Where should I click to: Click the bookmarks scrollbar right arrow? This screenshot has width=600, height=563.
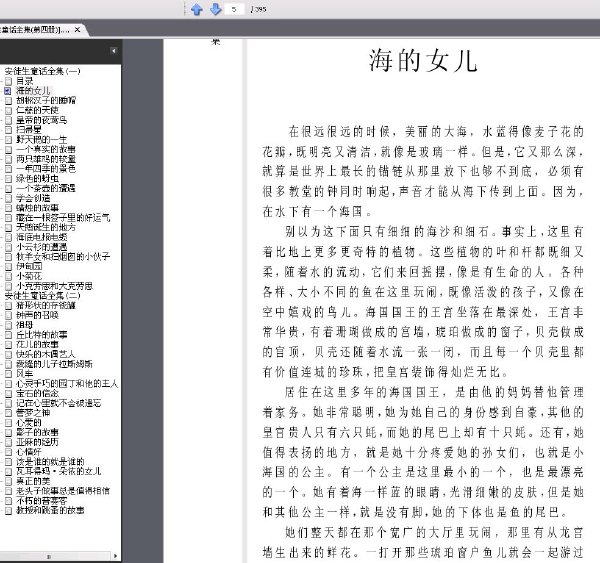pos(116,556)
